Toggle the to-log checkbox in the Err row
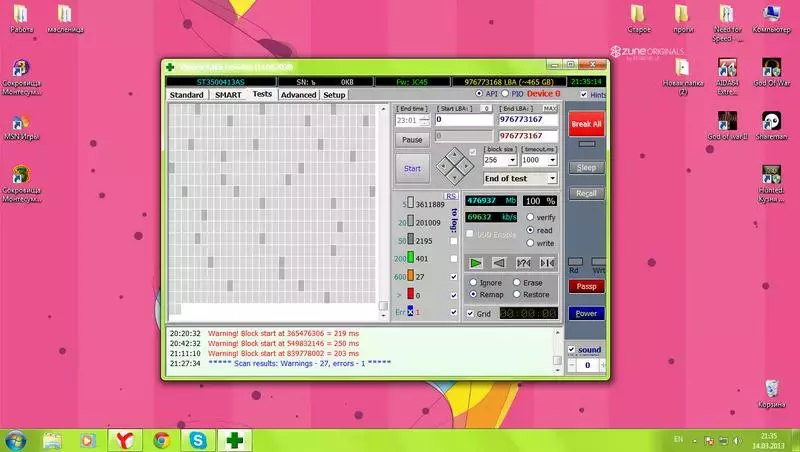 pos(454,312)
